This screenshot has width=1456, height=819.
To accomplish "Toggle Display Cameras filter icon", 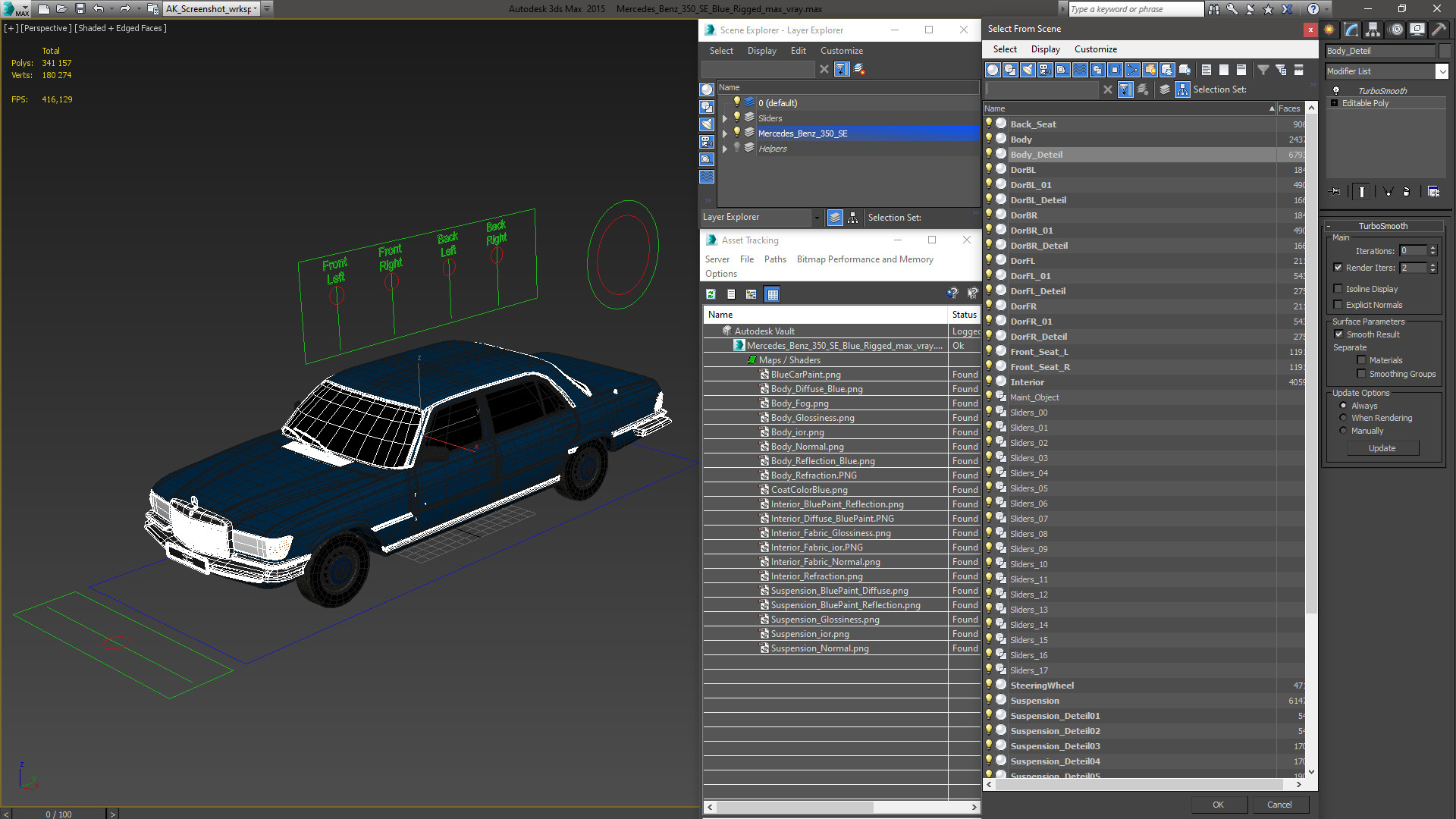I will (x=1045, y=70).
